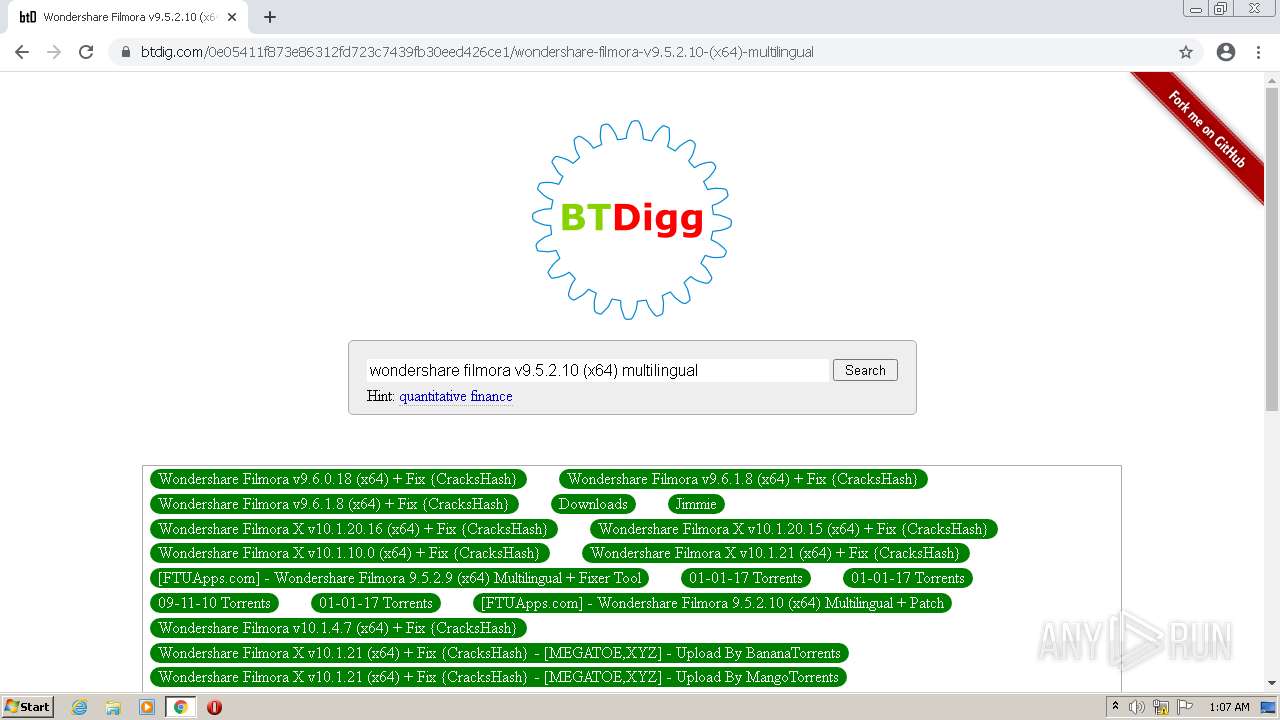Close the Wondershare Filmora tab
1280x720 pixels.
point(232,17)
